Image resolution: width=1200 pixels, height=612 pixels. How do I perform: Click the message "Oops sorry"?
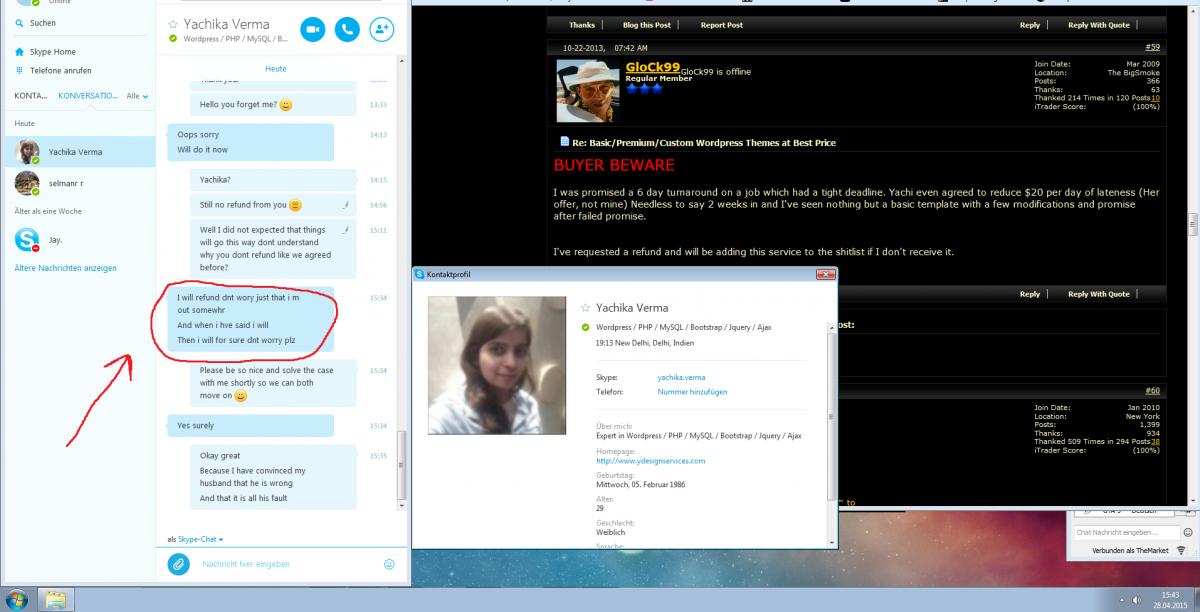coord(198,134)
